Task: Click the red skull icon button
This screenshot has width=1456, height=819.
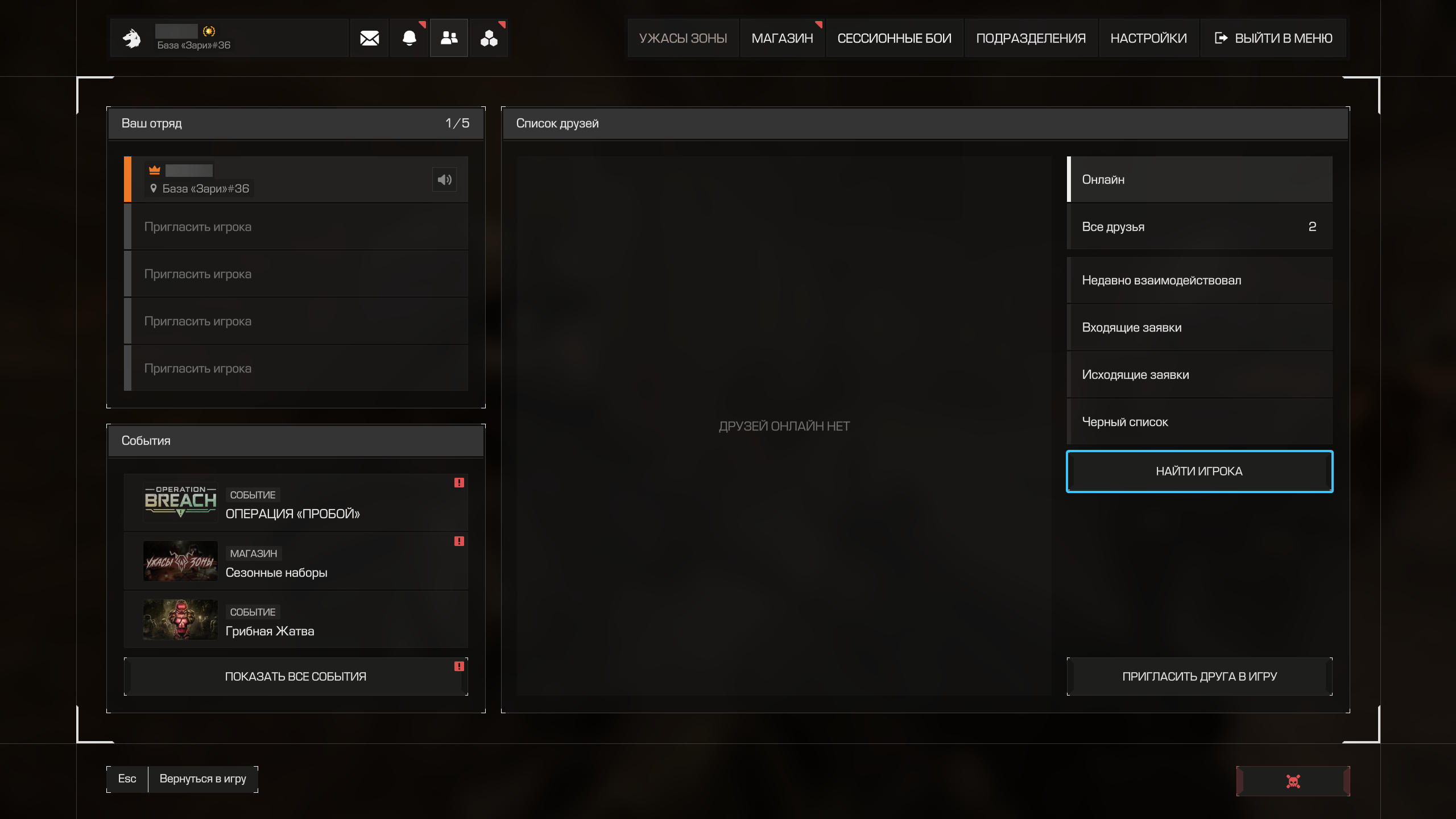Action: click(1293, 781)
